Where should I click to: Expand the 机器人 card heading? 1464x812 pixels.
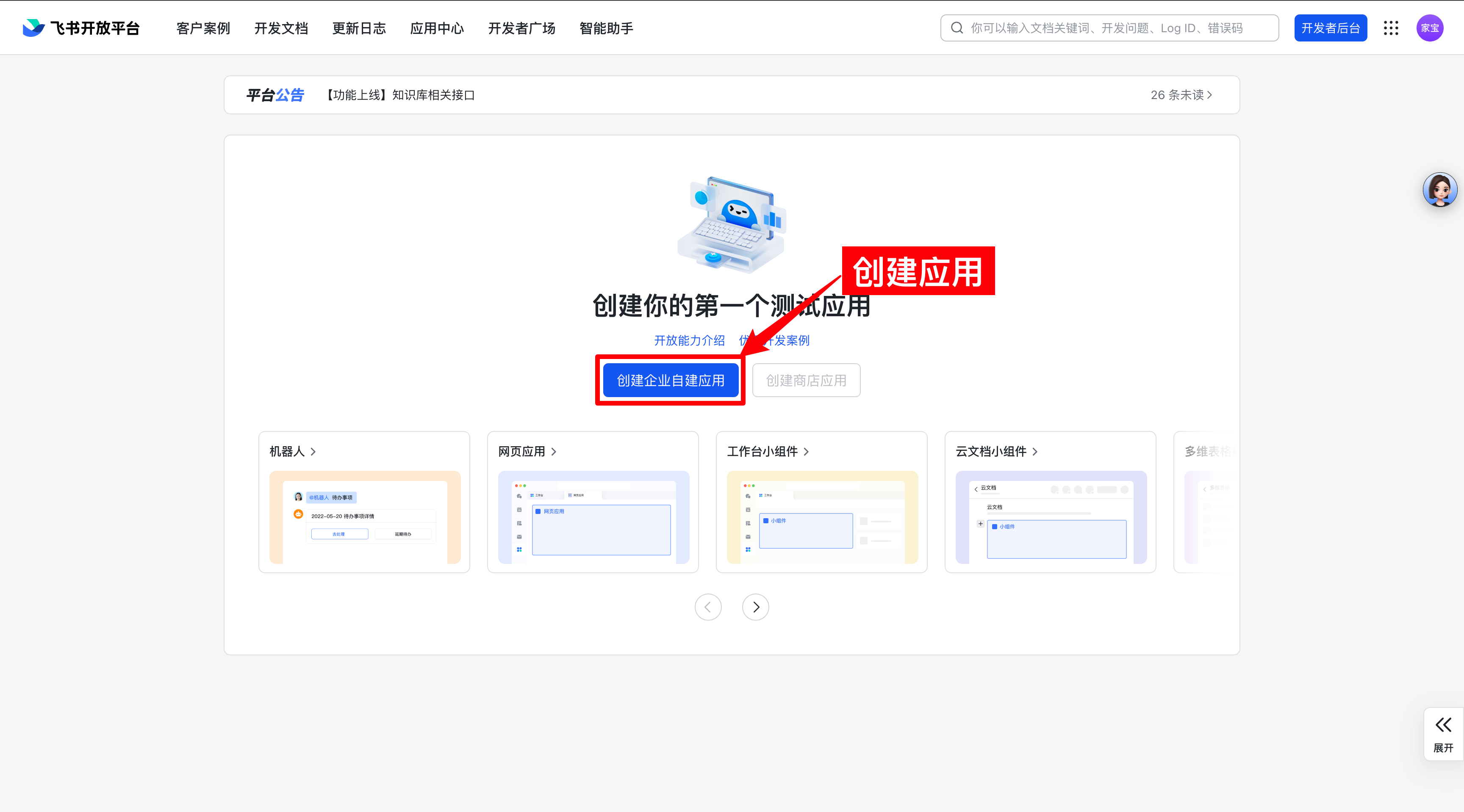pyautogui.click(x=293, y=451)
